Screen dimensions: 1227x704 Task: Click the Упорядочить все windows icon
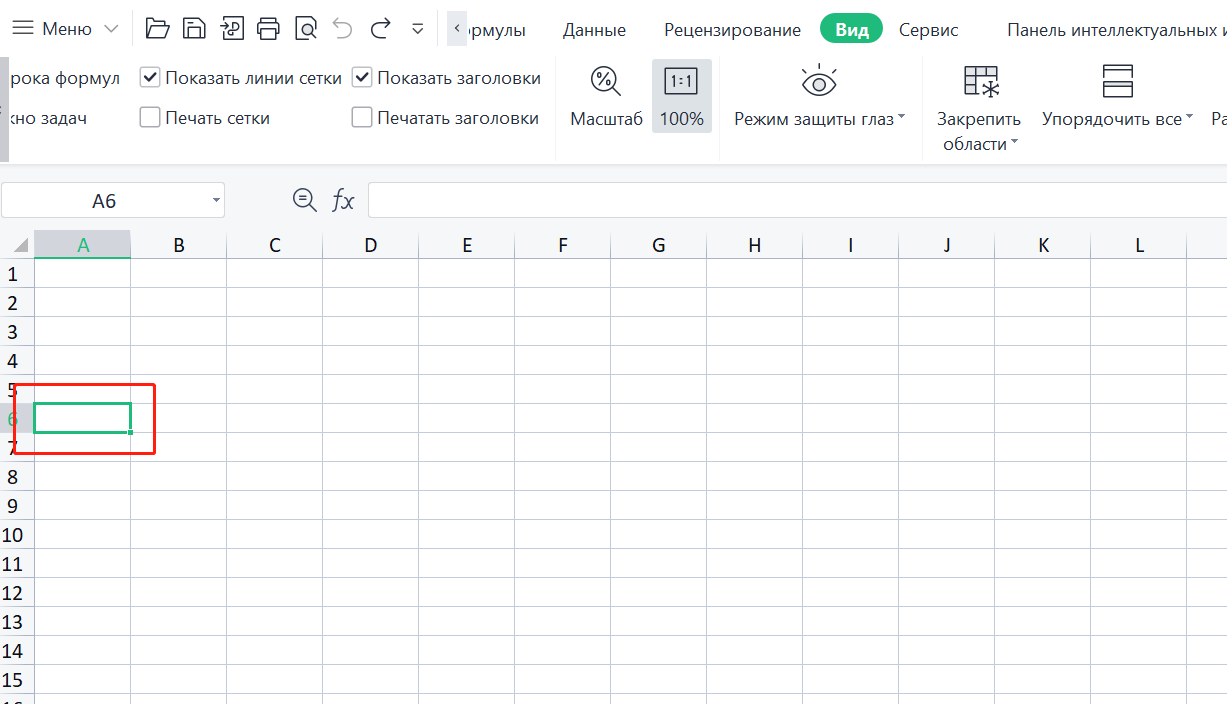1117,81
